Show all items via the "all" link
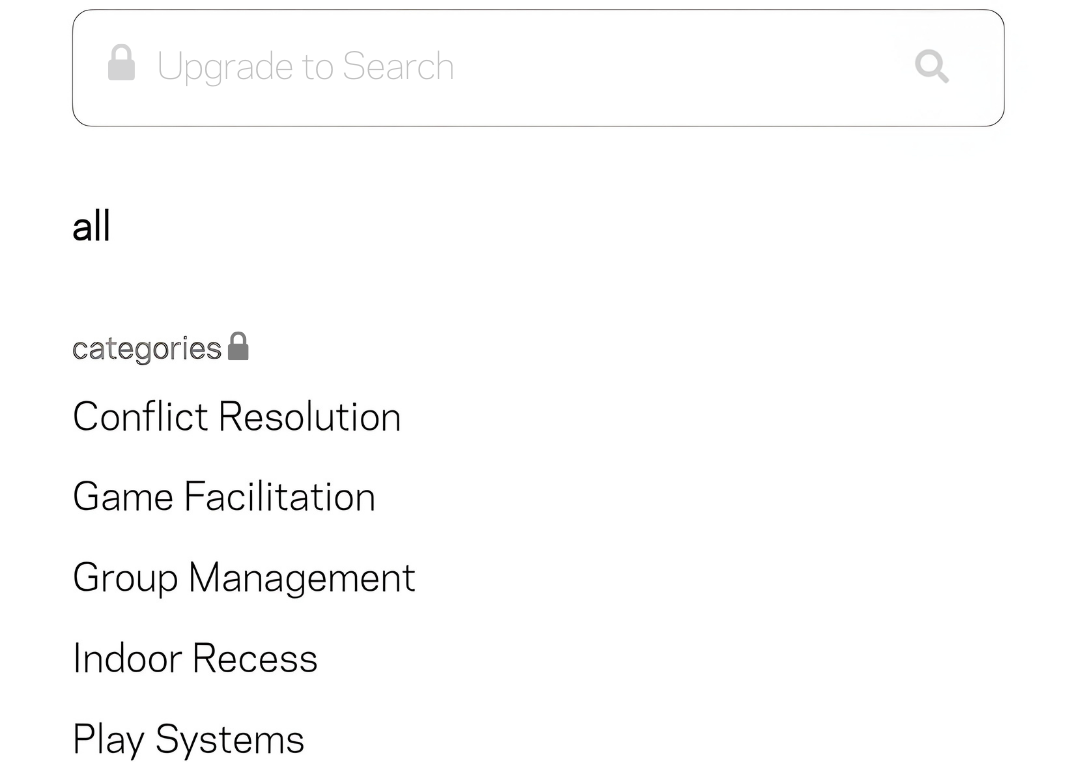This screenshot has height=762, width=1069. pyautogui.click(x=91, y=226)
